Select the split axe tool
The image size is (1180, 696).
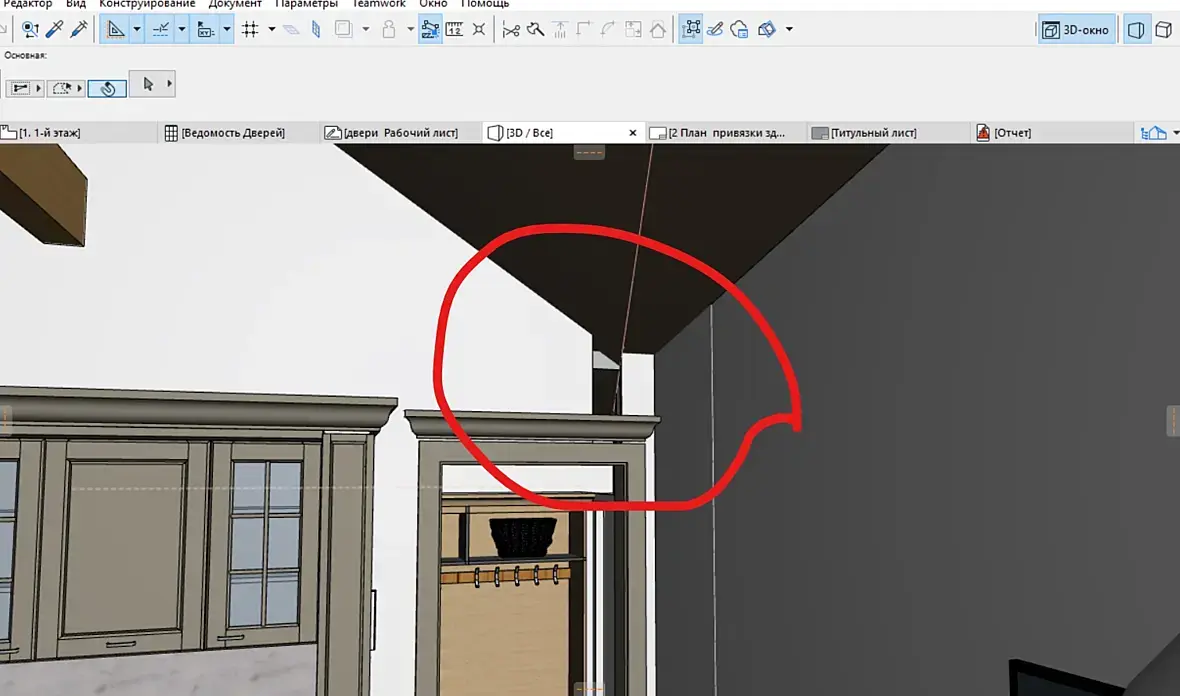coord(536,29)
